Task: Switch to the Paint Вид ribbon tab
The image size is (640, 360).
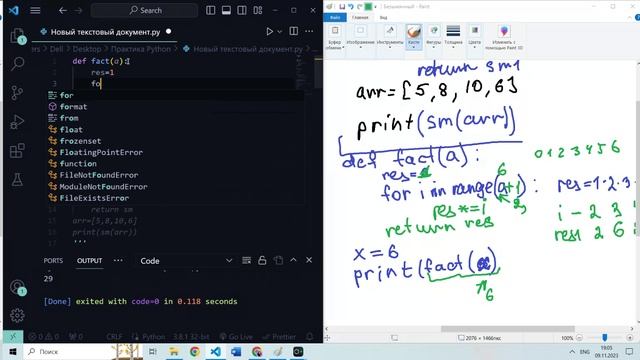Action: 383,18
